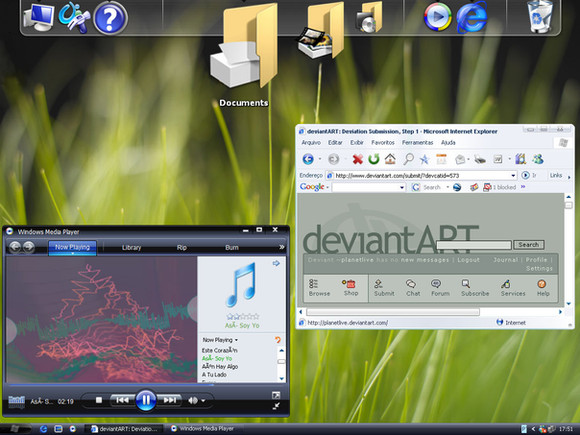Click the magnifier Search icon in IE toolbar

(x=408, y=159)
